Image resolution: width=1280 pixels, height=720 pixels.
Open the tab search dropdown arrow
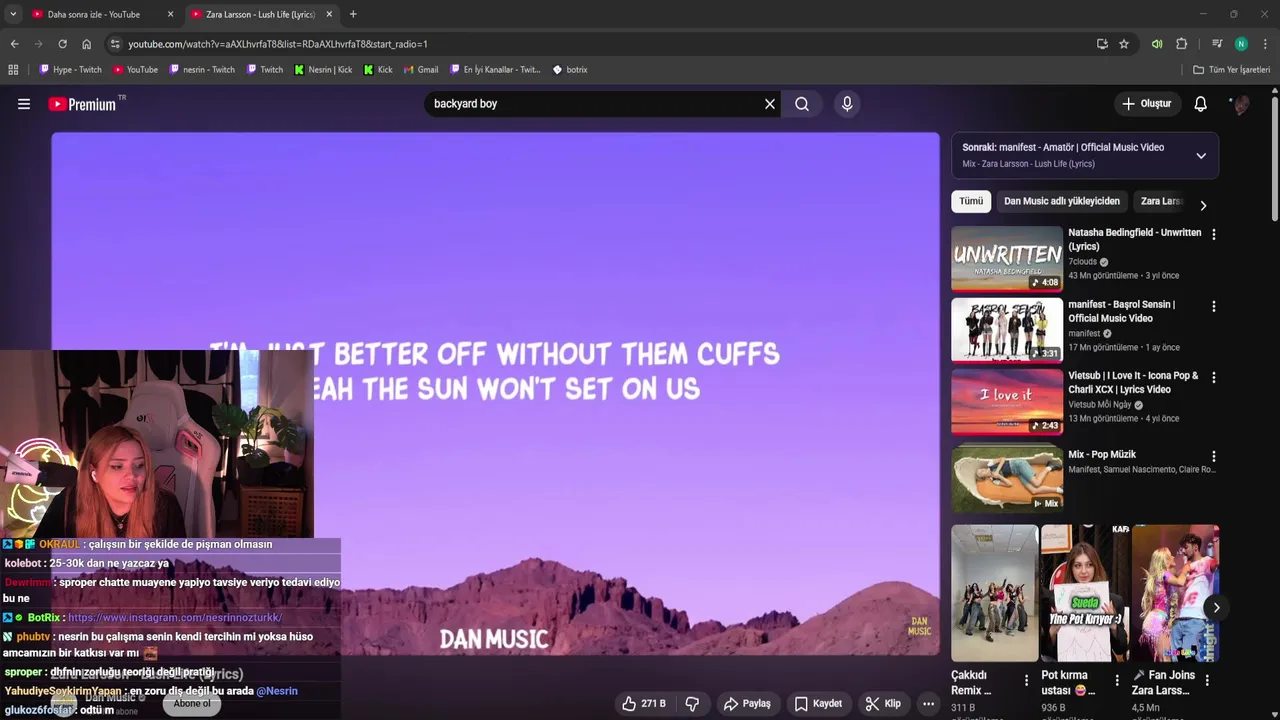[x=12, y=14]
